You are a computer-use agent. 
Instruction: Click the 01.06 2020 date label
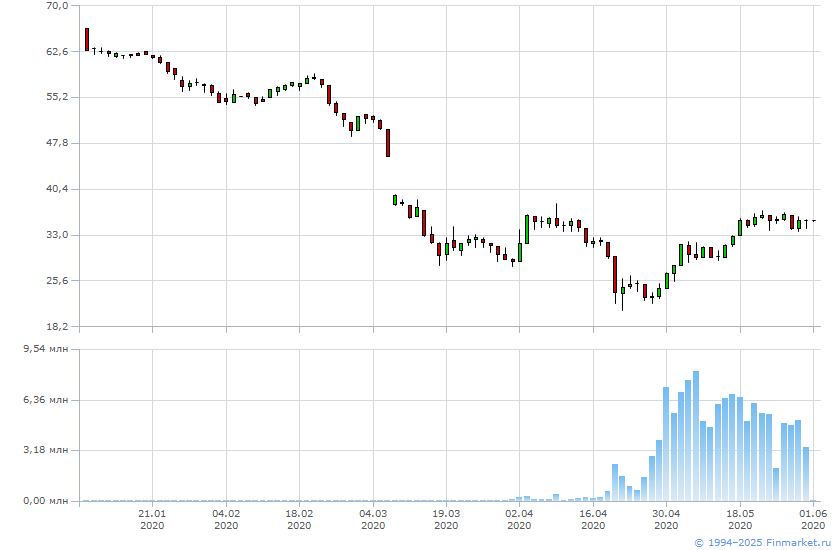tap(813, 519)
